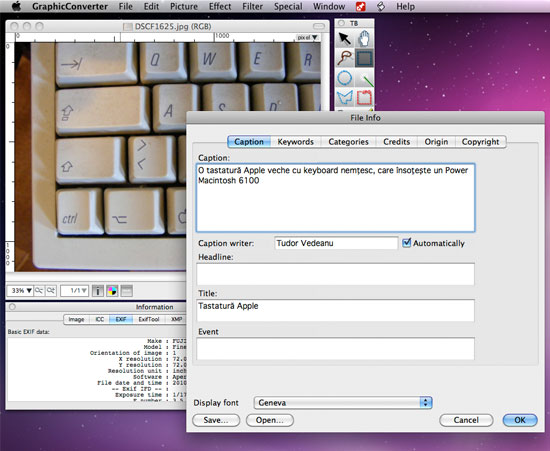
Task: Click the Save... button
Action: pos(216,420)
